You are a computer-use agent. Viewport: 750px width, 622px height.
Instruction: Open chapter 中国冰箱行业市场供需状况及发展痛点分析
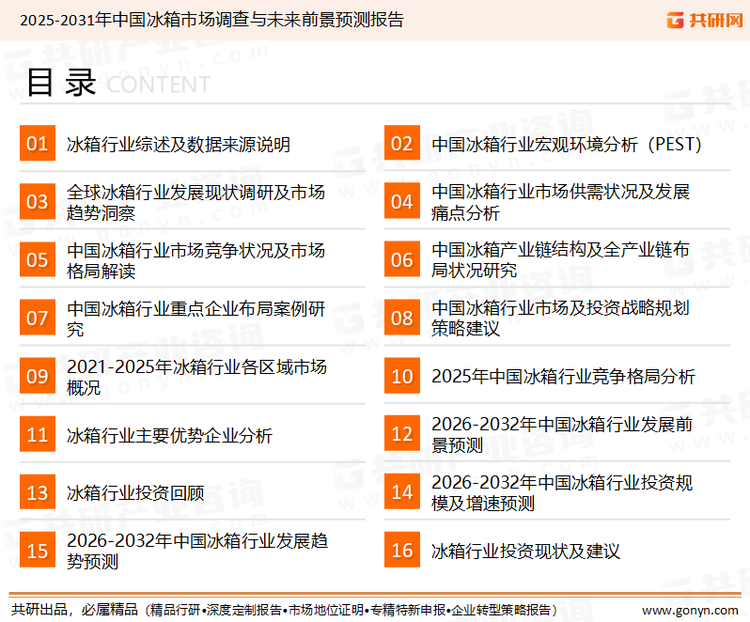[560, 202]
